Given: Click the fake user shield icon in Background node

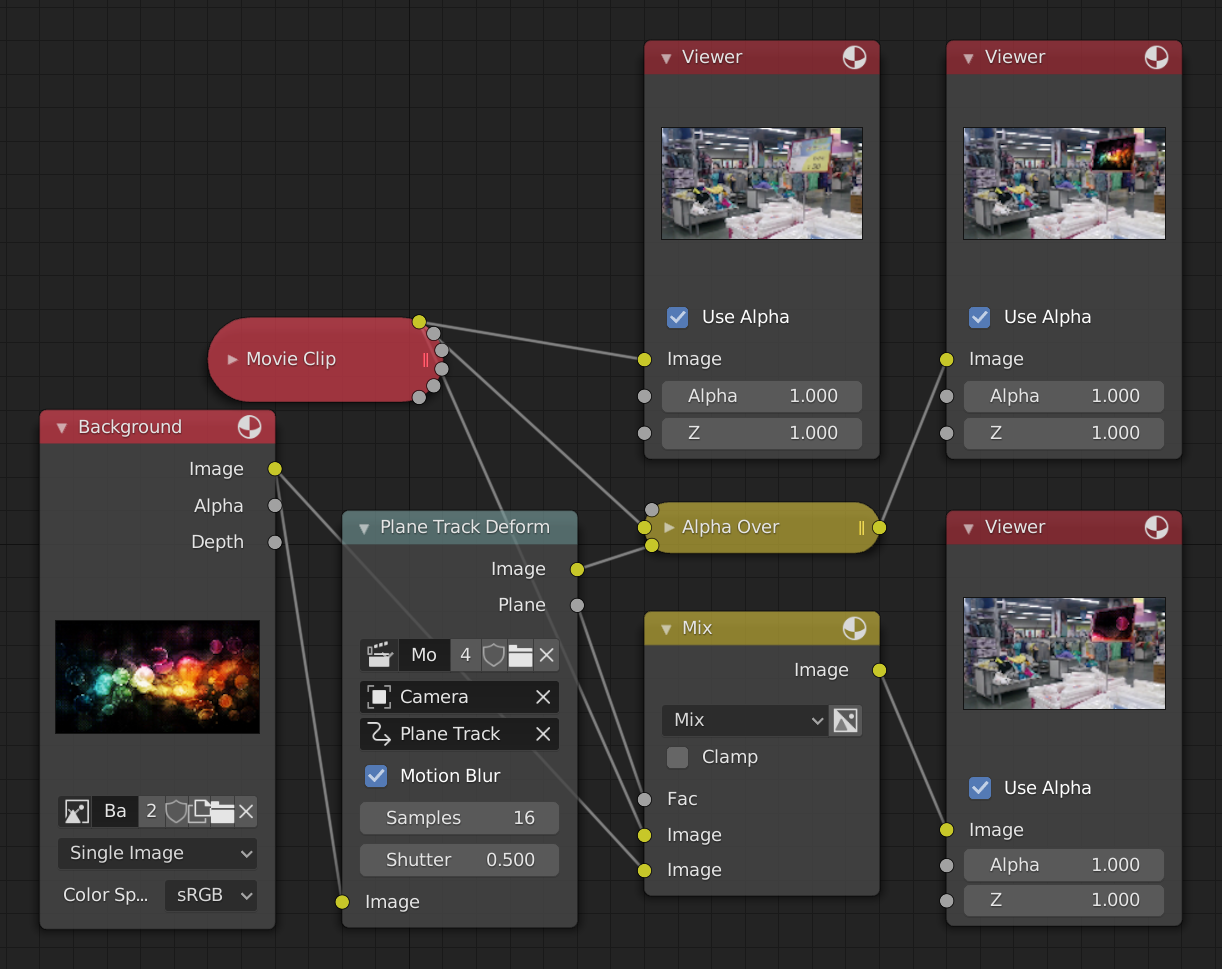Looking at the screenshot, I should 176,811.
